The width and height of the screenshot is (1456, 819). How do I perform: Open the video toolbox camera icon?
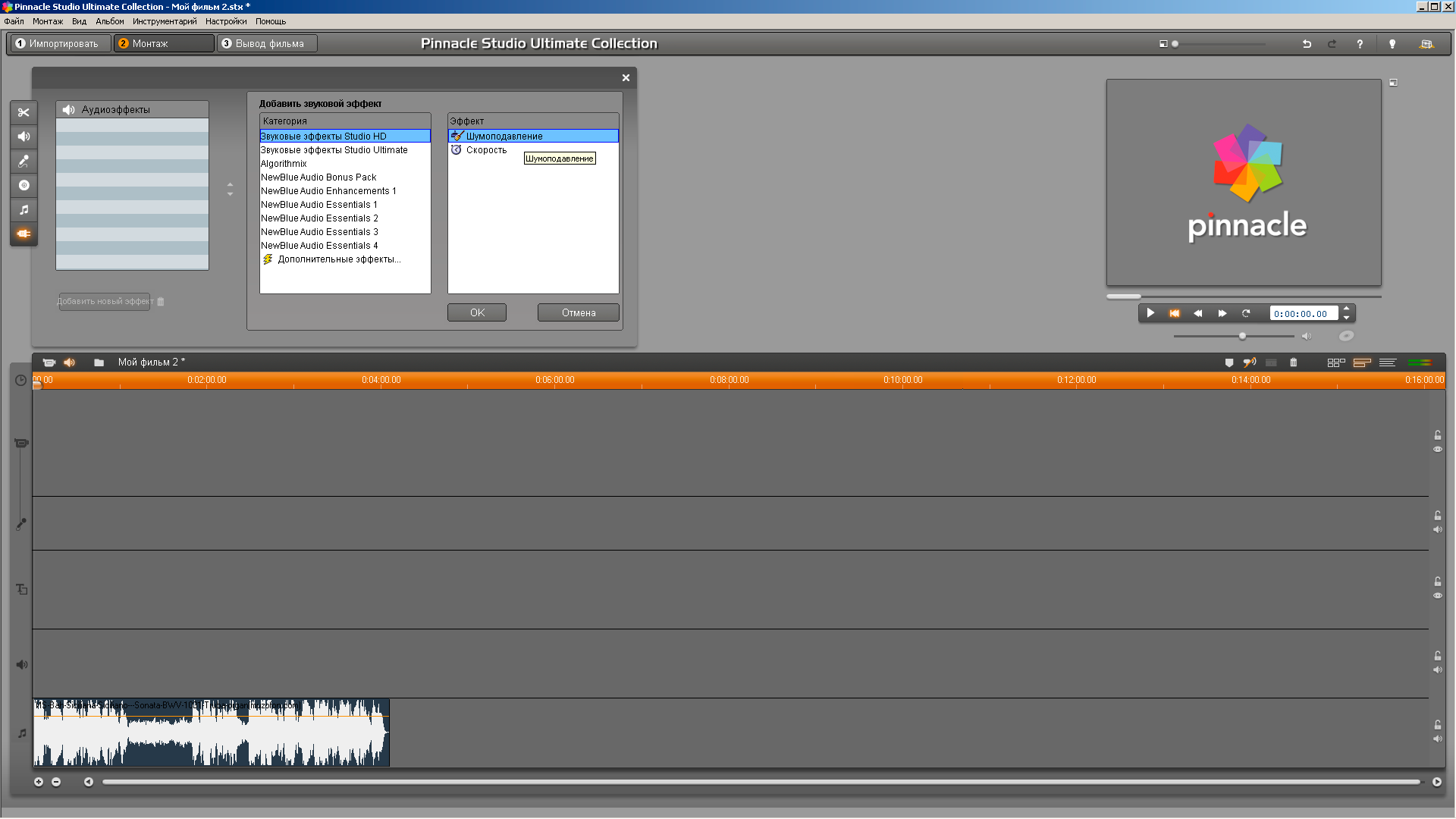pos(49,362)
